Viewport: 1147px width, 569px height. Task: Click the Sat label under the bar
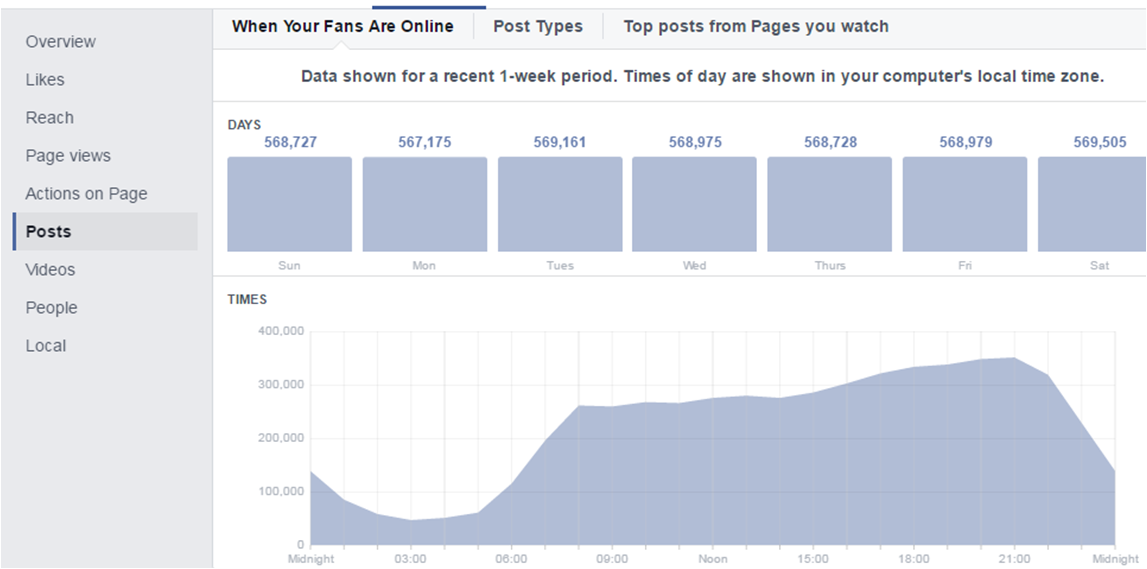click(1100, 265)
